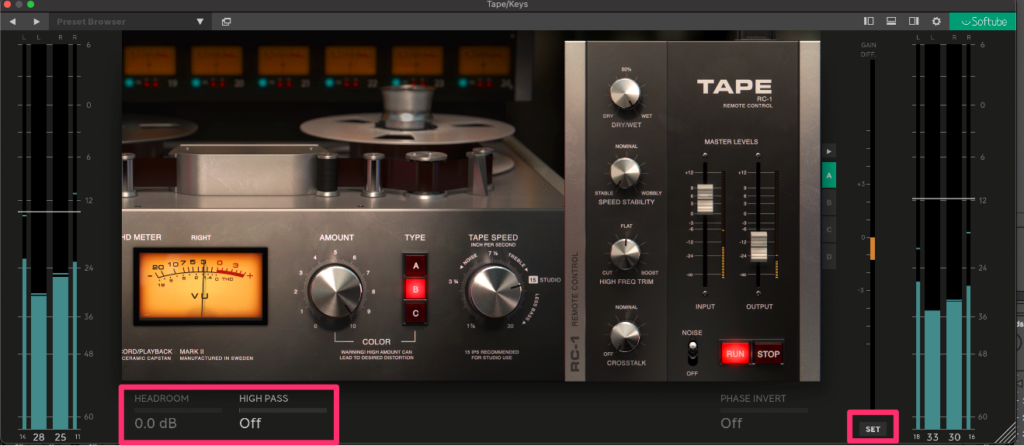Switch to preset slot B tab
Screen dimensions: 1024x446
pos(828,200)
